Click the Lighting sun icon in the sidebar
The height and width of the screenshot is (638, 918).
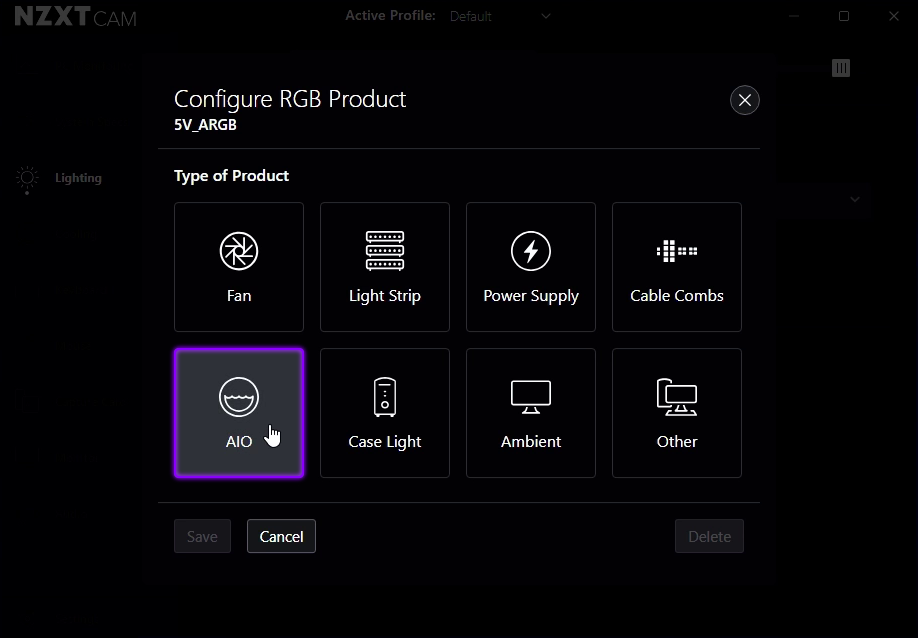tap(26, 178)
